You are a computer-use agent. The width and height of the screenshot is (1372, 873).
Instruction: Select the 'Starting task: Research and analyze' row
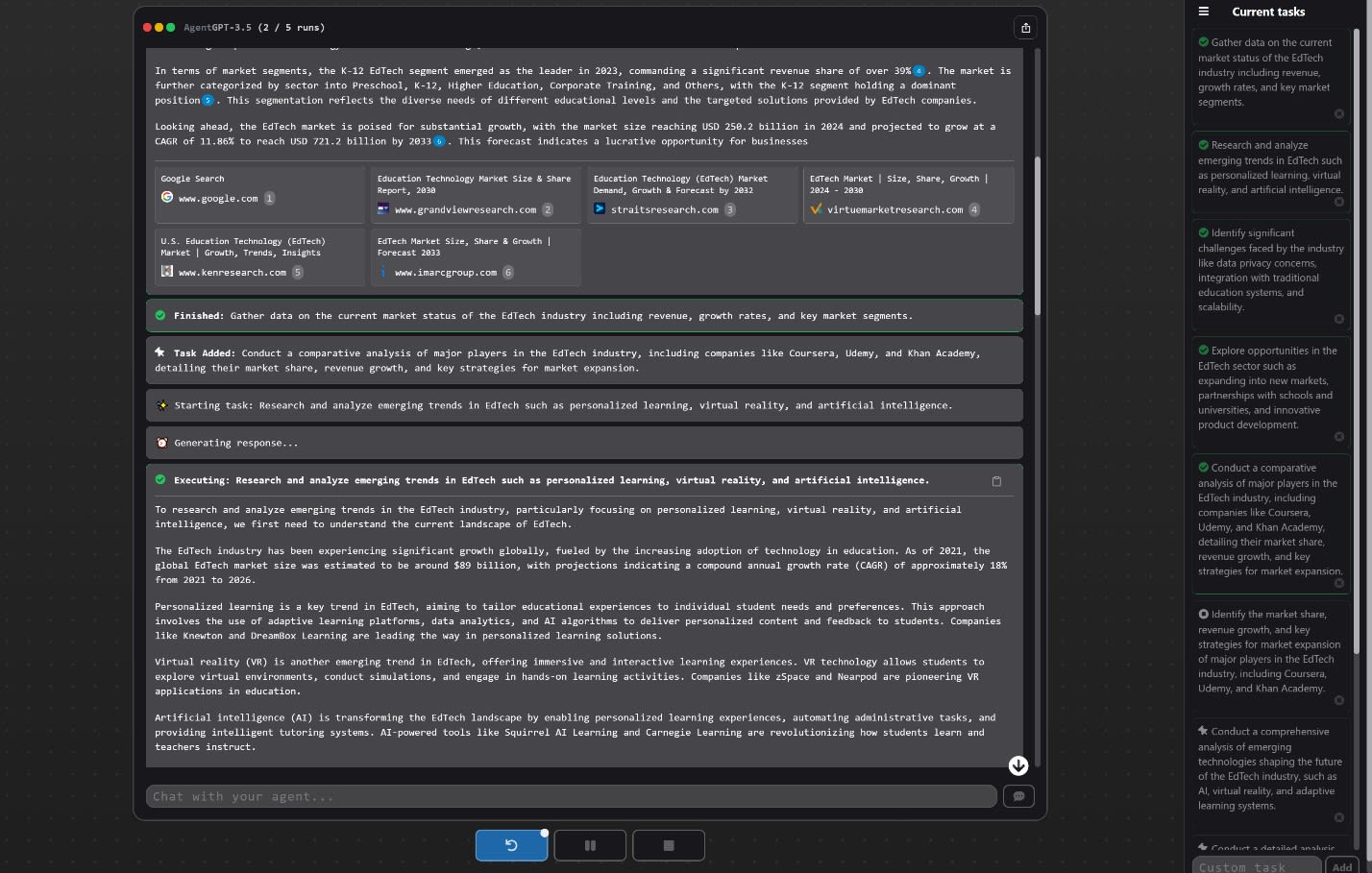584,405
